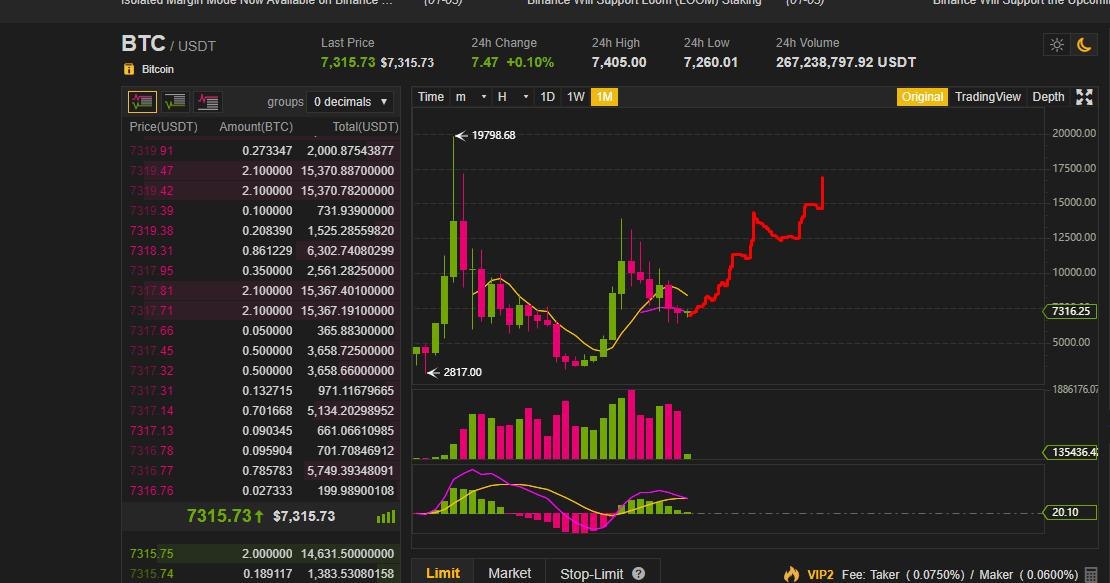The height and width of the screenshot is (583, 1110).
Task: Select sell order at price 7316.76
Action: (x=261, y=490)
